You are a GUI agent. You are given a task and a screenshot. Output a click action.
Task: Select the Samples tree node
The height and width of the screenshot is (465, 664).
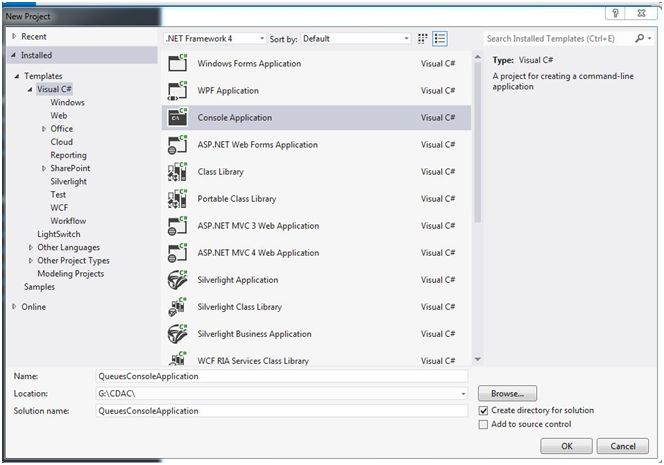[x=39, y=287]
